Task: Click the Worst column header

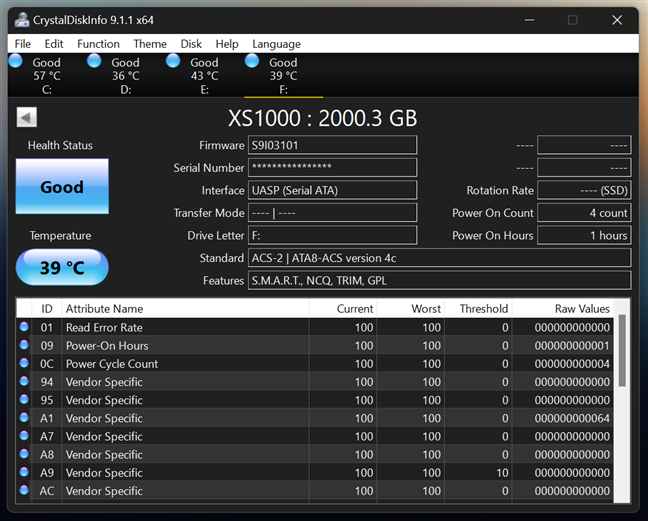Action: [x=410, y=308]
